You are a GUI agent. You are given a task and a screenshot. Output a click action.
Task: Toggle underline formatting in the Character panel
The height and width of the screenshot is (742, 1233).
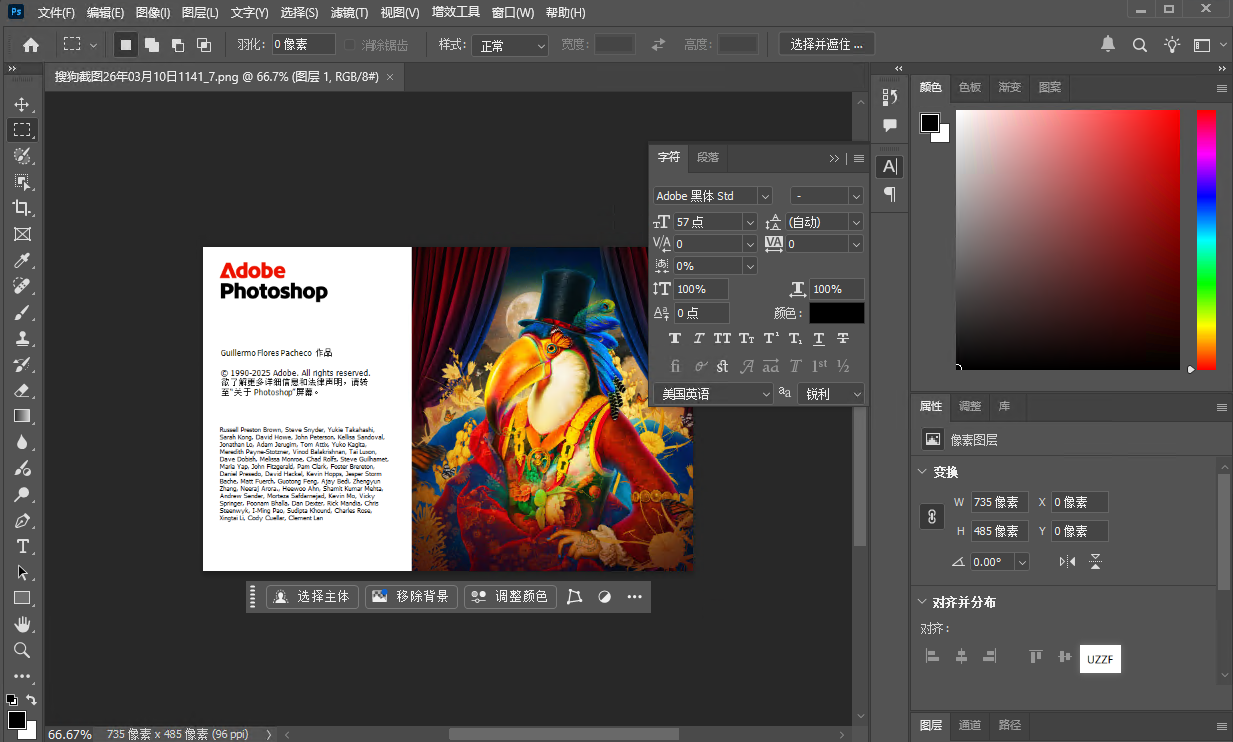click(x=818, y=338)
